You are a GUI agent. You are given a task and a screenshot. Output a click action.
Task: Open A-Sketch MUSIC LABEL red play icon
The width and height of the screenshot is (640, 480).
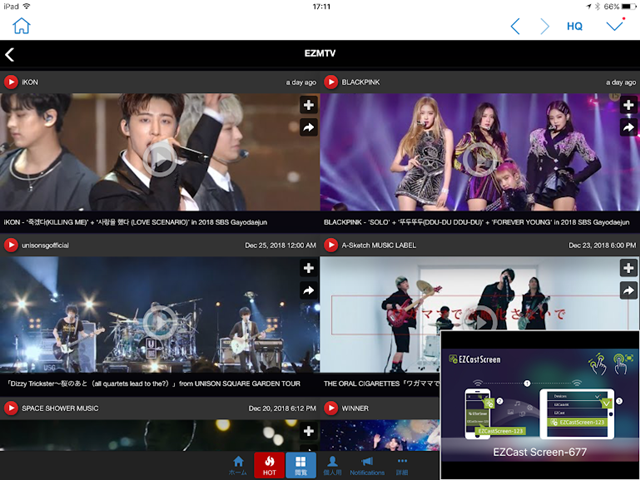[331, 245]
